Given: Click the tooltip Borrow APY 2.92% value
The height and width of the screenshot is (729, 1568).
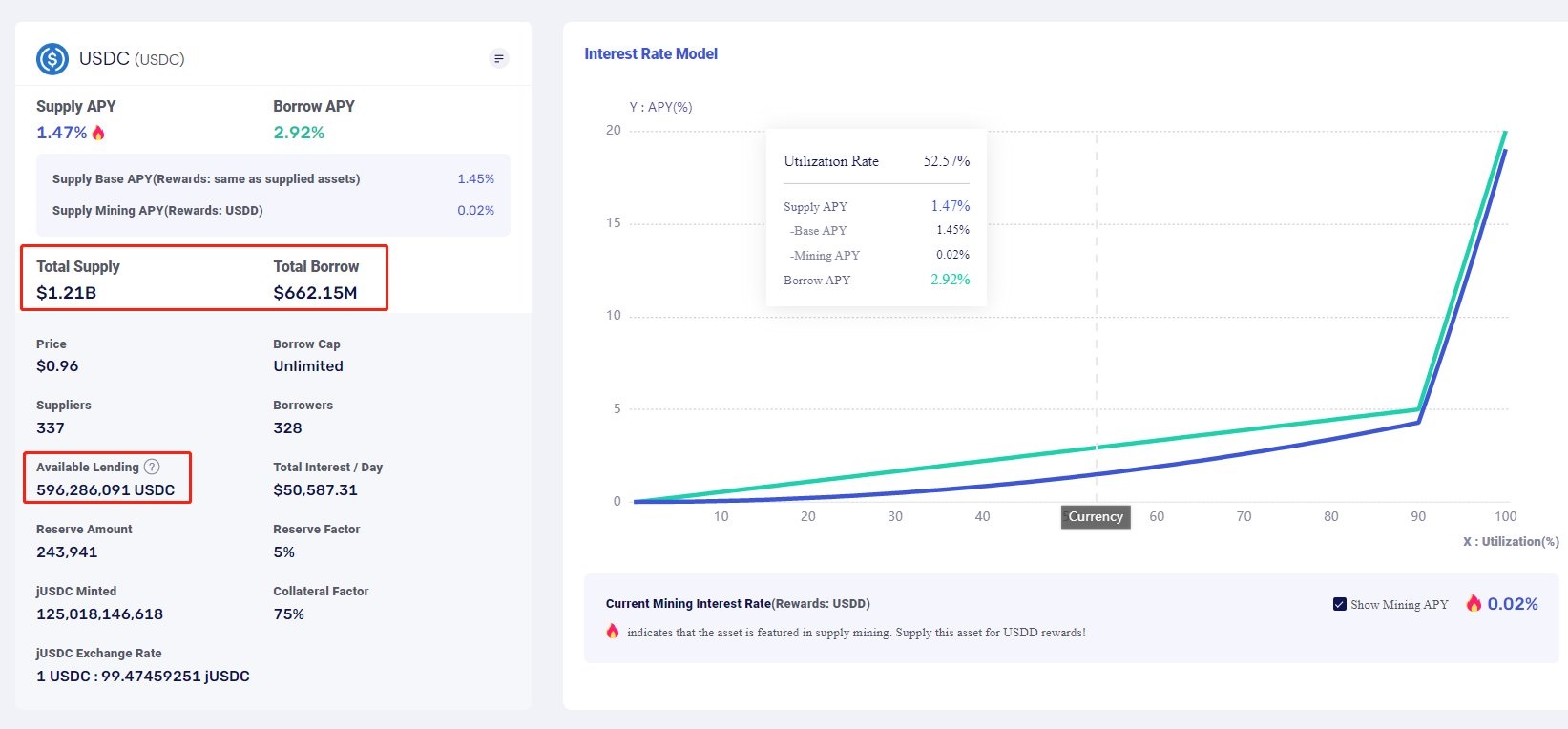Looking at the screenshot, I should click(951, 280).
